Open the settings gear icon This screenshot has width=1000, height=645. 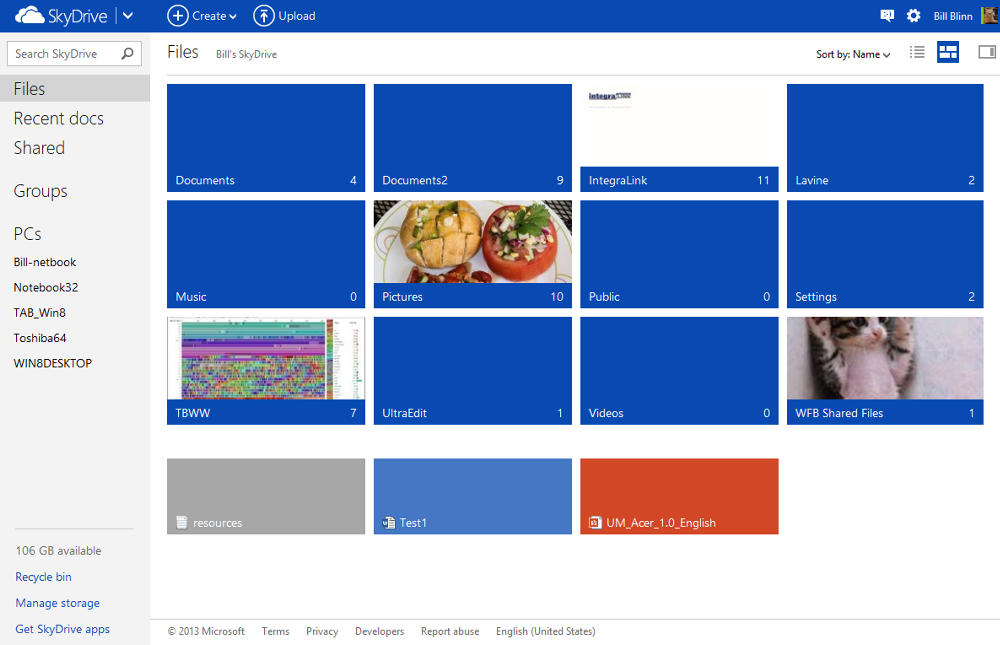913,15
